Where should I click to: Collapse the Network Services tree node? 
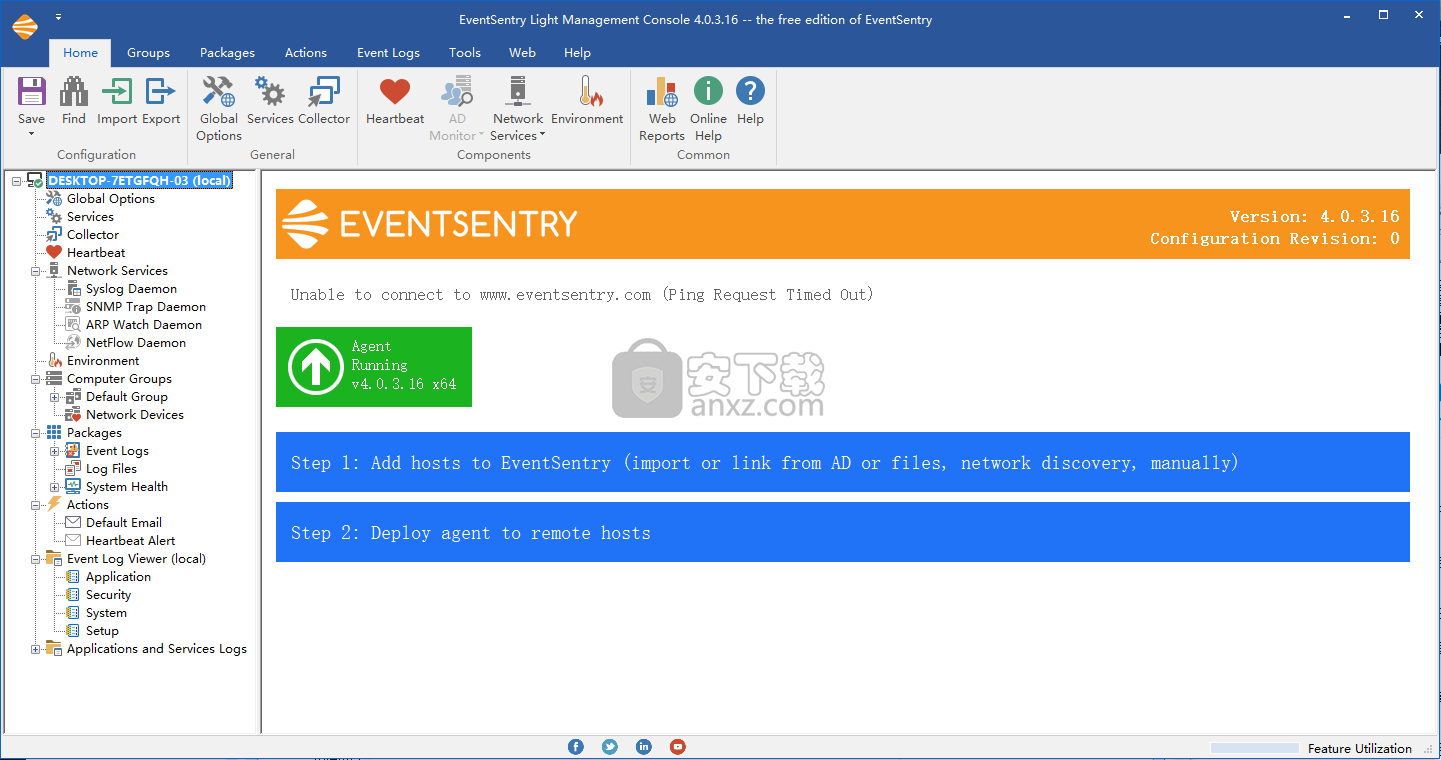click(x=36, y=271)
